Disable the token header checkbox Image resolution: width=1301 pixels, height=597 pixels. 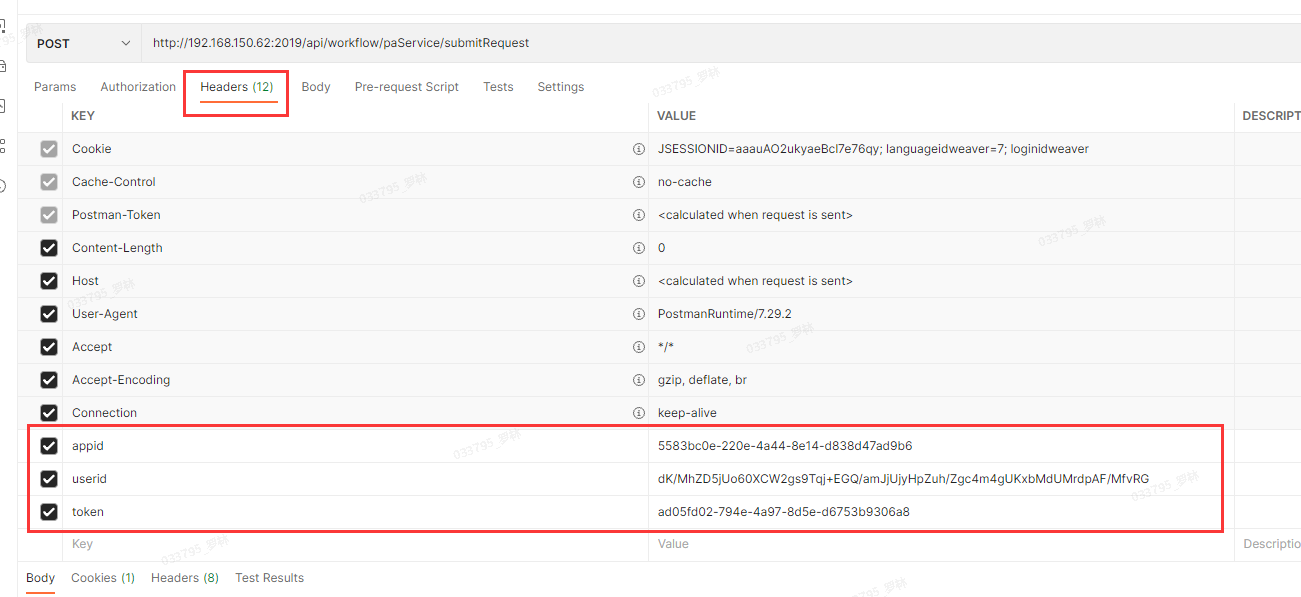(48, 512)
